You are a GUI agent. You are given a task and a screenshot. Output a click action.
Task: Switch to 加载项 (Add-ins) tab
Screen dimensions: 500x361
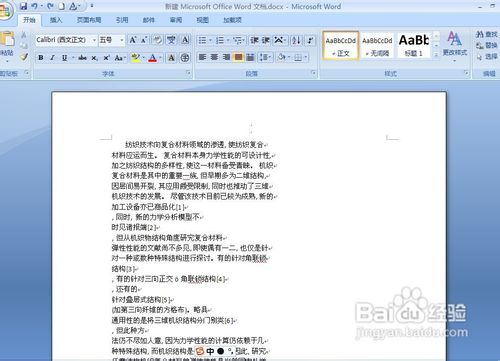[x=232, y=20]
